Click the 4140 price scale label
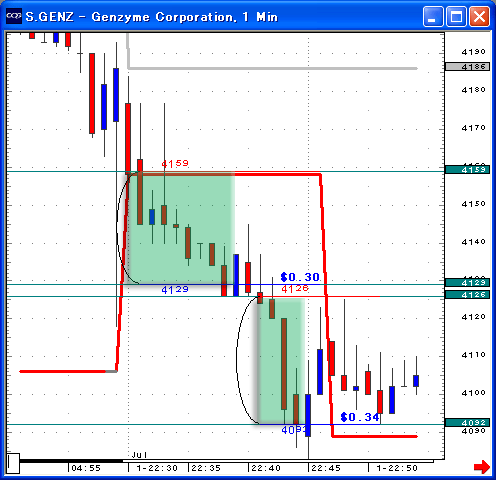Screen dimensions: 496x480 (473, 242)
